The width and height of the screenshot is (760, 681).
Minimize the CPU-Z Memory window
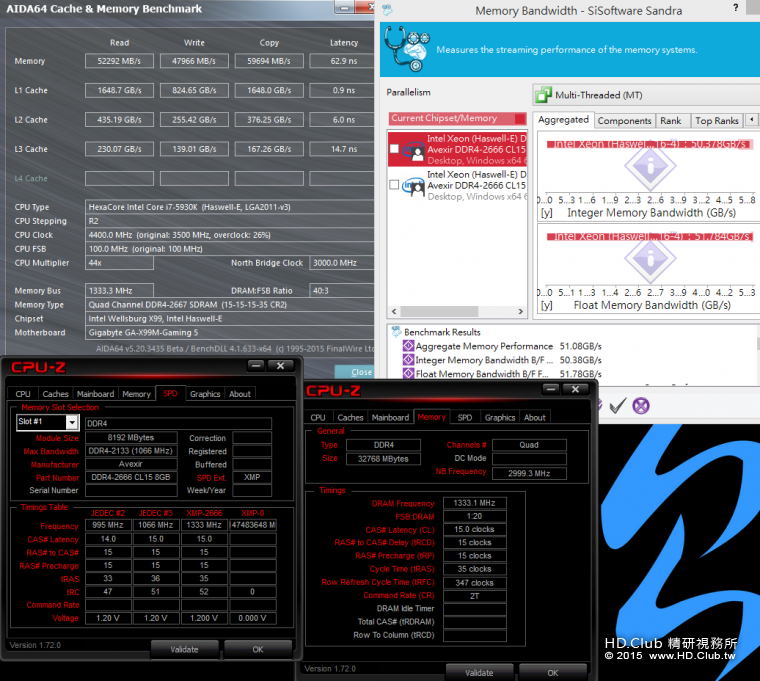click(x=551, y=389)
